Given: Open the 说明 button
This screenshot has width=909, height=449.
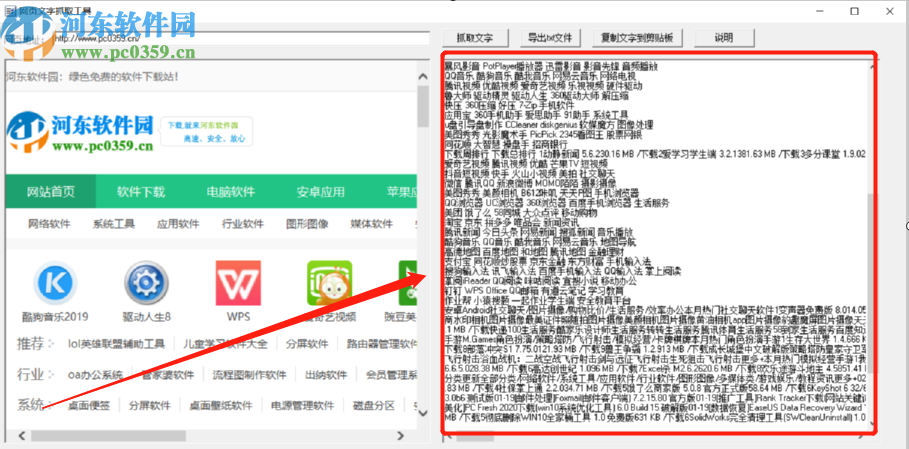Looking at the screenshot, I should pyautogui.click(x=723, y=38).
